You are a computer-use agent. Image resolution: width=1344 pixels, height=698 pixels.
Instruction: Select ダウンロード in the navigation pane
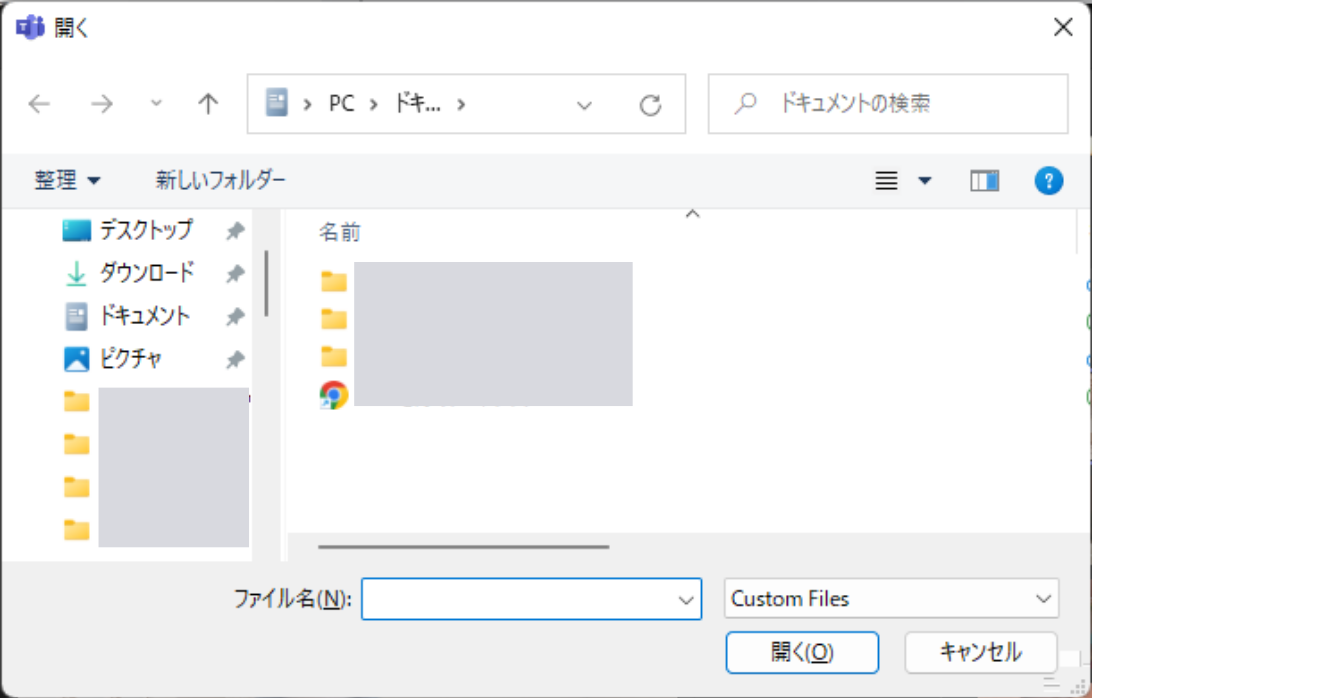[x=146, y=273]
